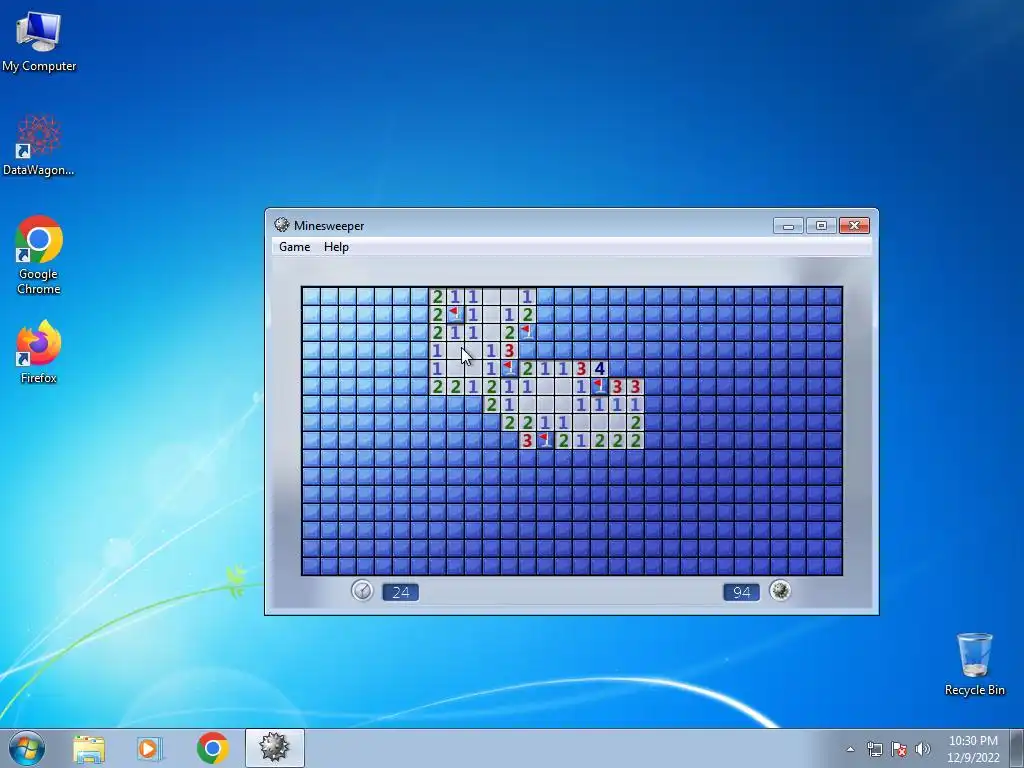The width and height of the screenshot is (1024, 768).
Task: Click the revealed number 4 tile
Action: click(x=599, y=369)
